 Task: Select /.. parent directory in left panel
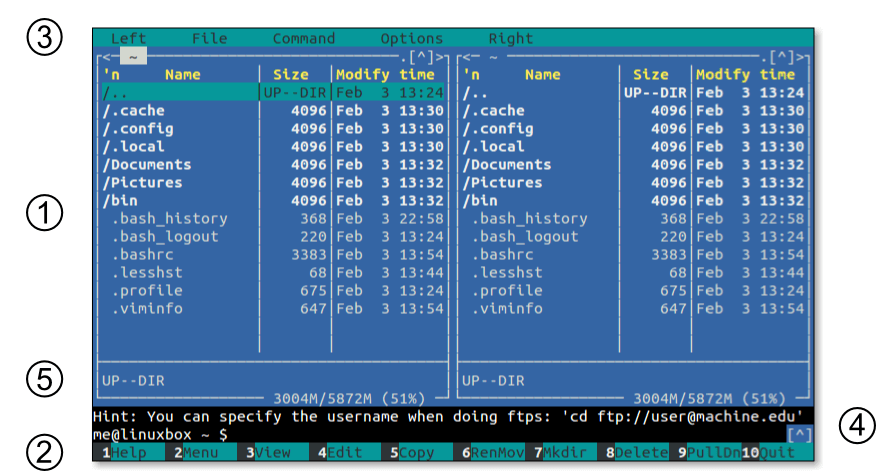coord(273,92)
